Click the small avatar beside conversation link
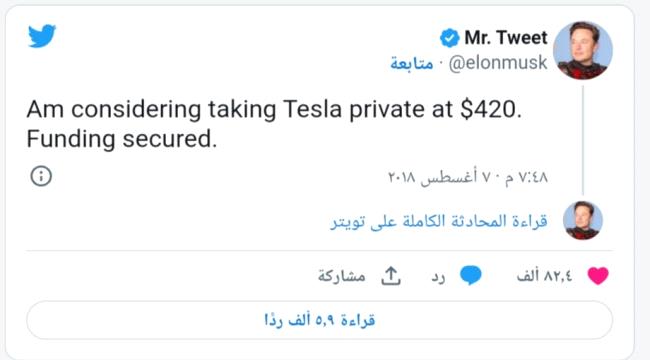 [582, 220]
